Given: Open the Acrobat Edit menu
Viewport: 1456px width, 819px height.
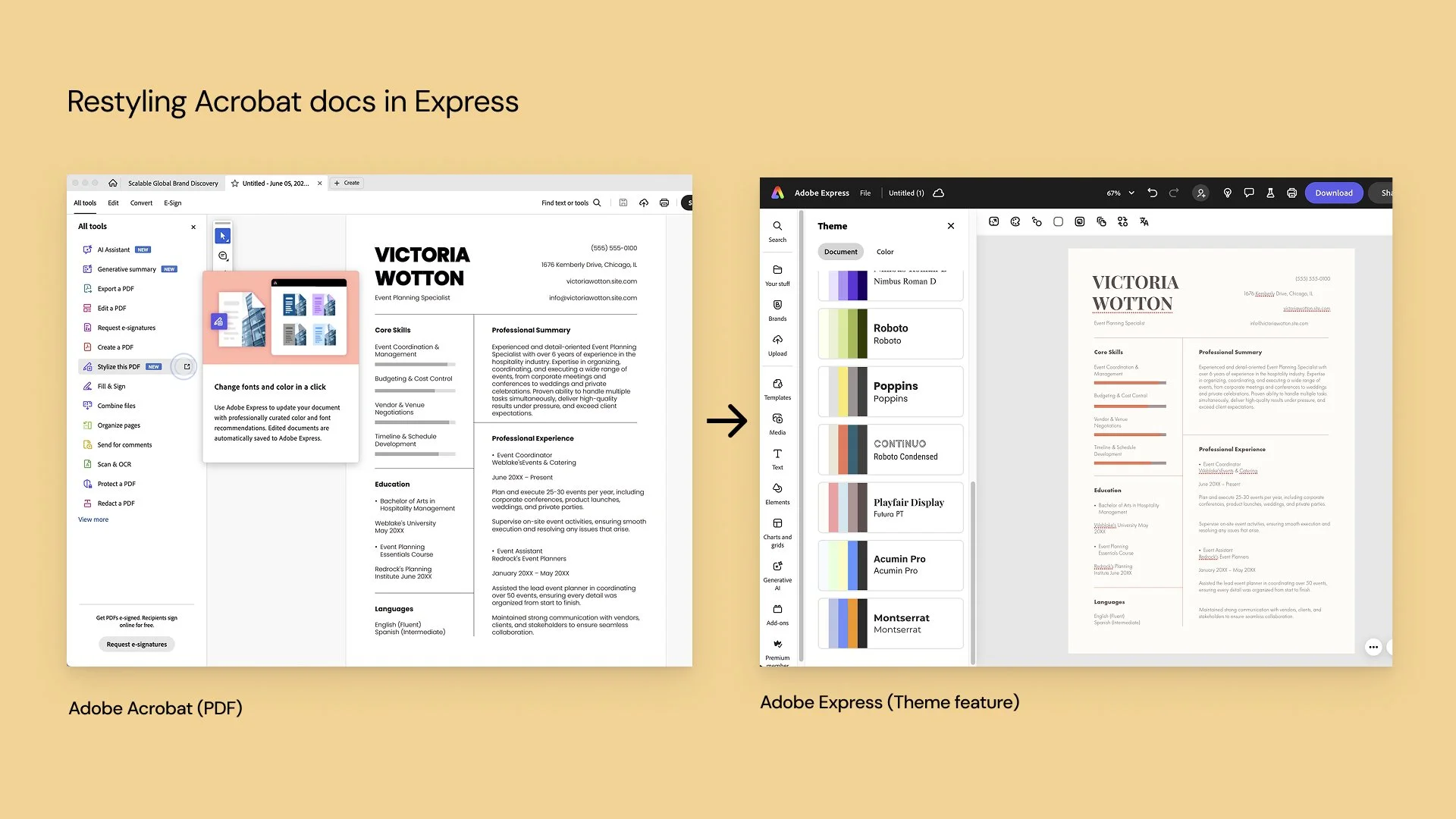Looking at the screenshot, I should [113, 203].
